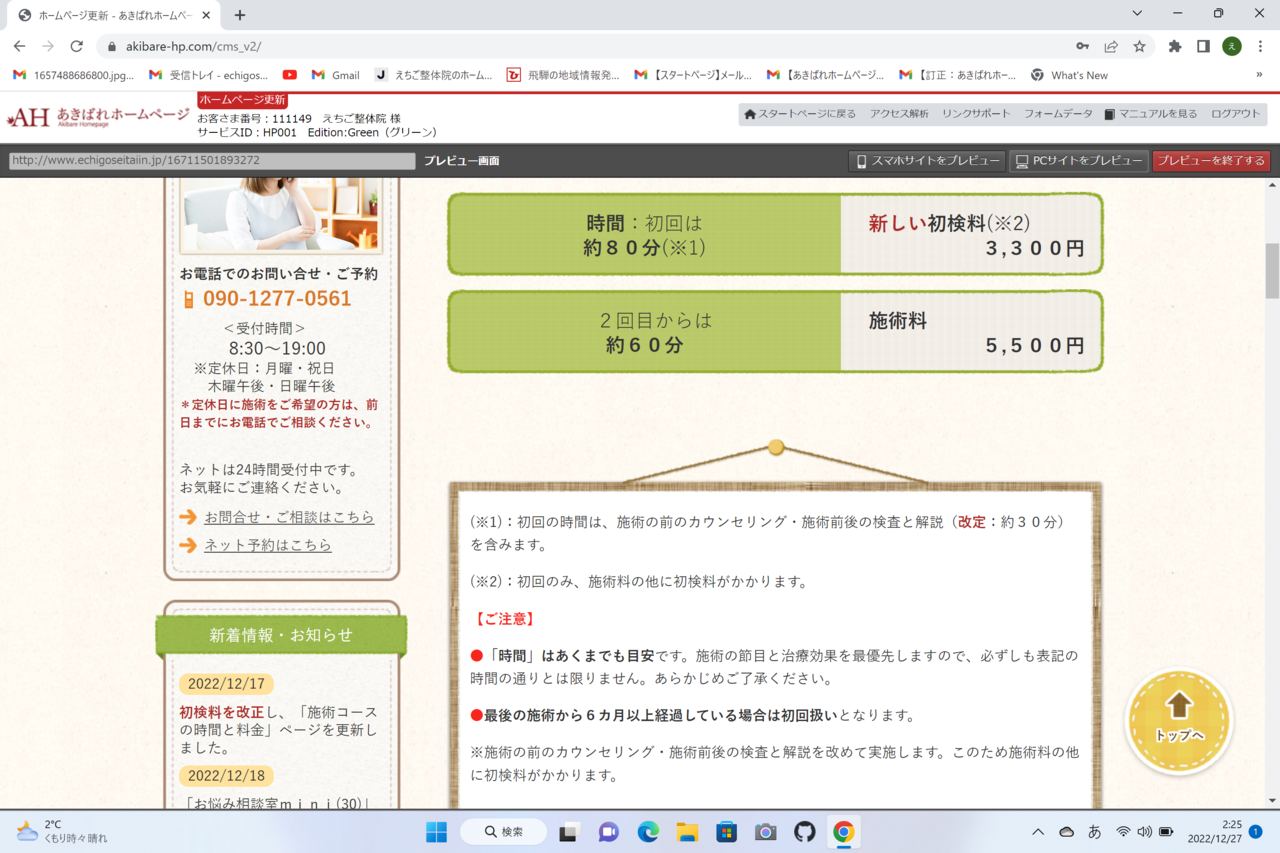Open Chrome three-dot menu
This screenshot has width=1280, height=853.
click(x=1260, y=46)
